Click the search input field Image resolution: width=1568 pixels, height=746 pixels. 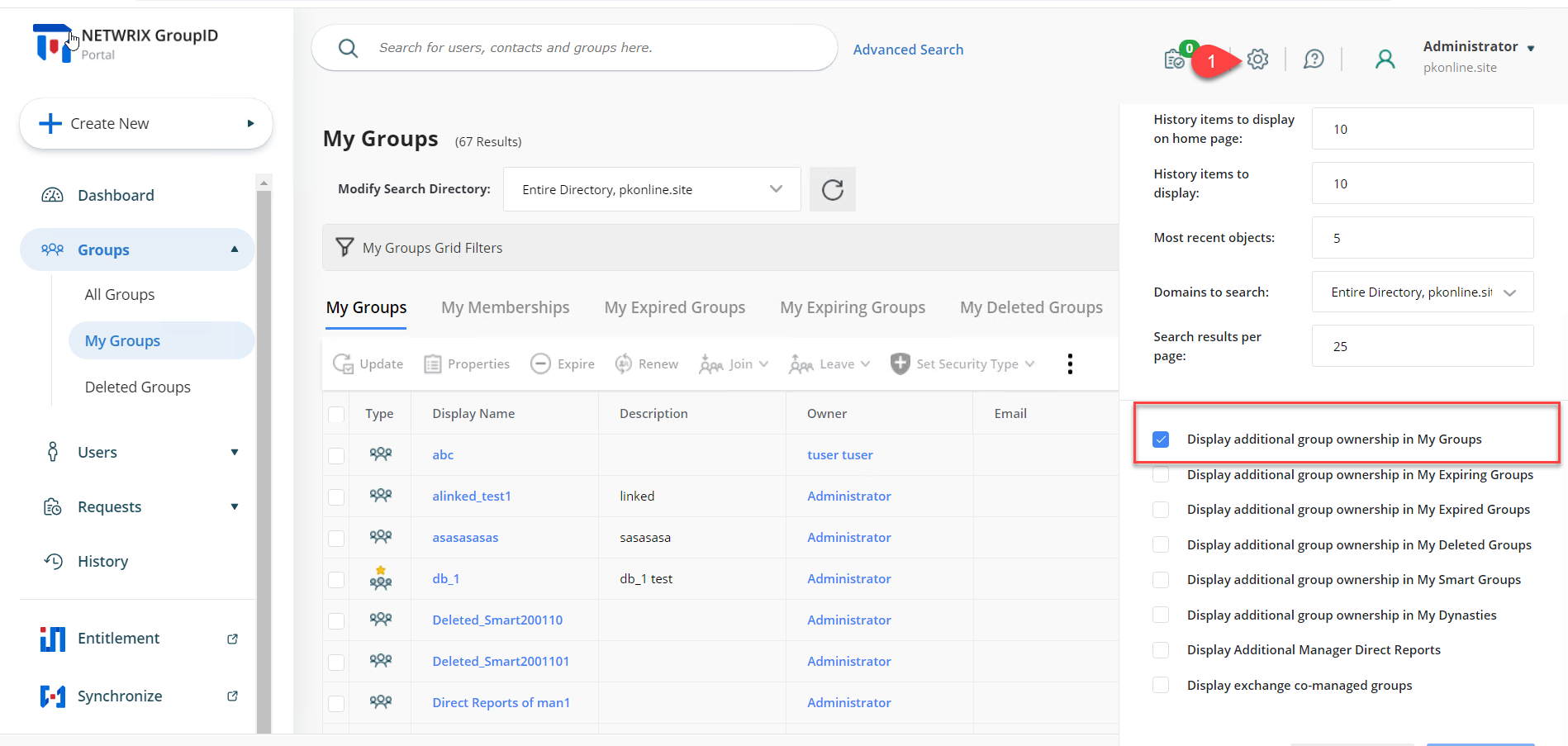(578, 47)
